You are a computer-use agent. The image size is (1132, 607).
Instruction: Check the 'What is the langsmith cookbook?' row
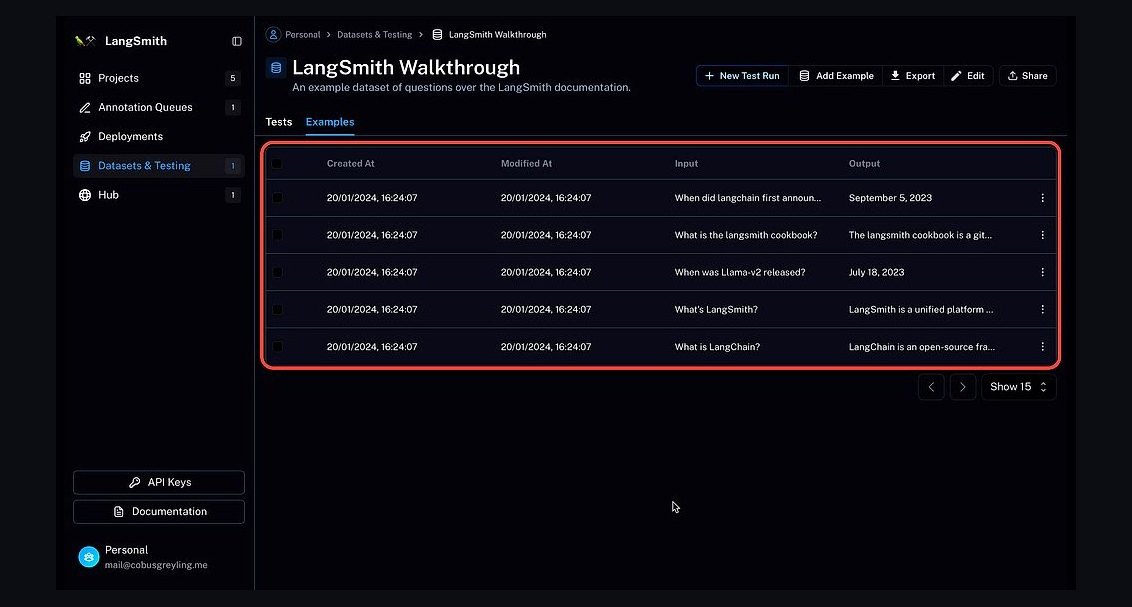click(x=277, y=235)
